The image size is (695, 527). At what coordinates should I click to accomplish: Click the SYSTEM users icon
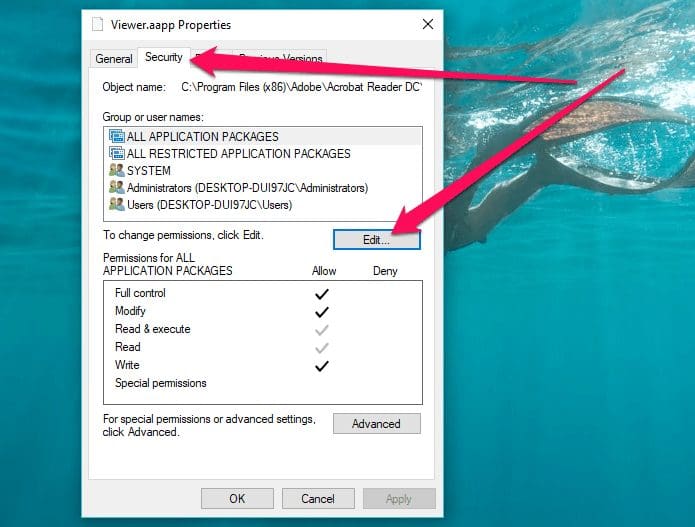pyautogui.click(x=117, y=170)
